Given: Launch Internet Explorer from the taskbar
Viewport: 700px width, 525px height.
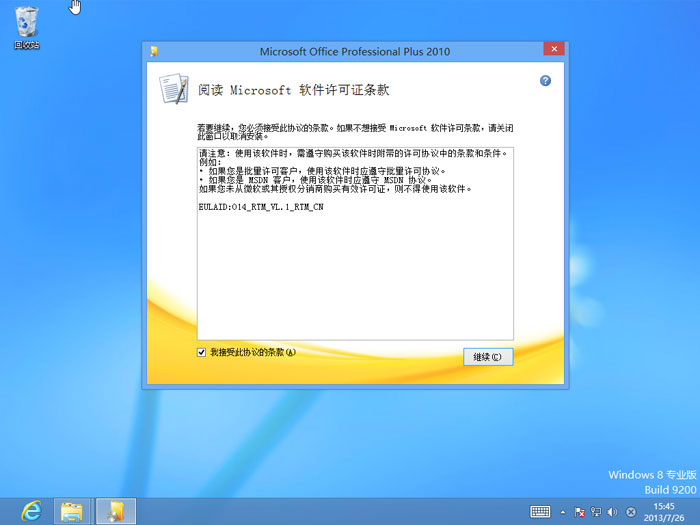Looking at the screenshot, I should pos(31,511).
